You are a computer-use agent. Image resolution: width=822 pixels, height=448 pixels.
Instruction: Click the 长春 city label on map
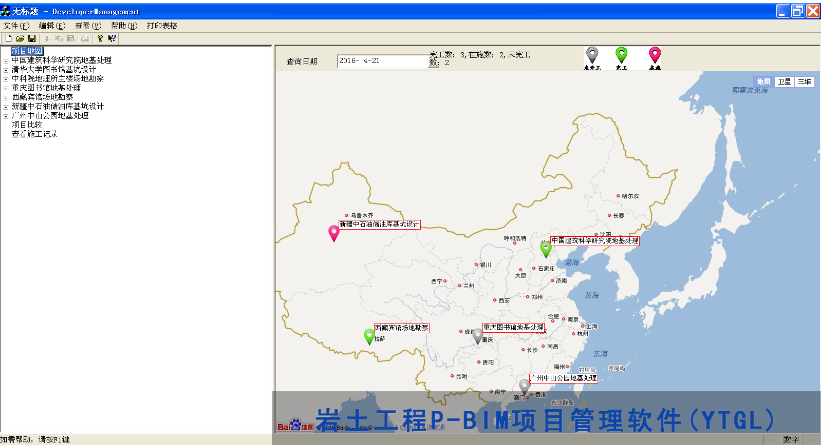618,215
